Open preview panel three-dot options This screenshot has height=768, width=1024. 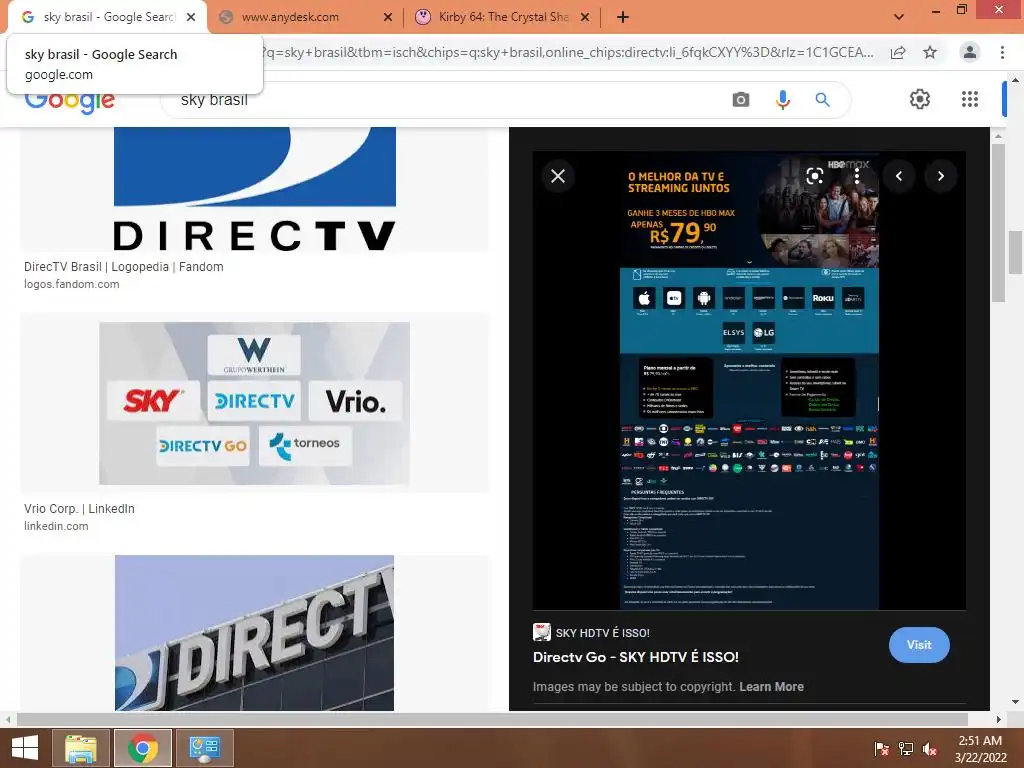pyautogui.click(x=857, y=176)
